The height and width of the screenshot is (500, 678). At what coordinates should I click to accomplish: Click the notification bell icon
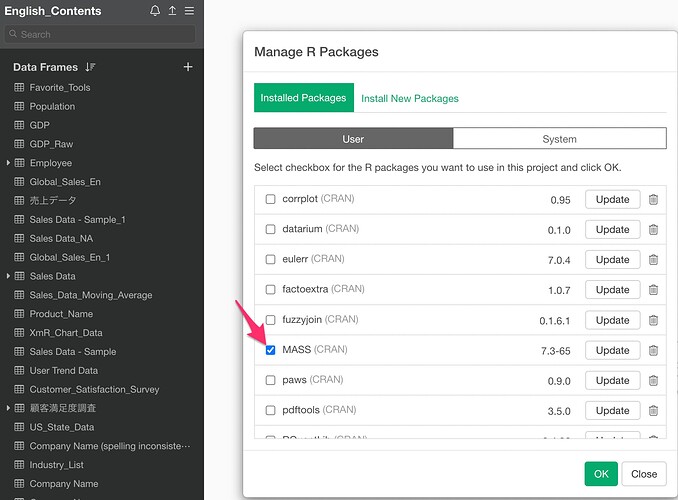click(x=155, y=11)
